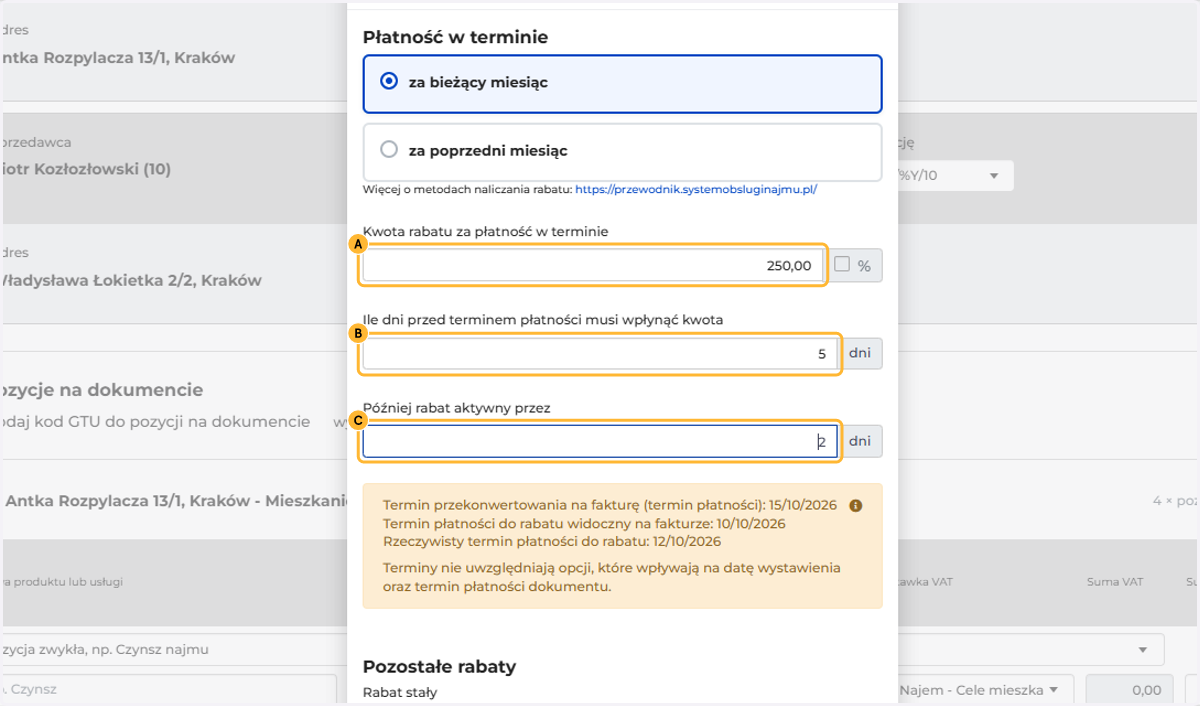Click the 'Później rabat aktywny przez' field

[600, 441]
